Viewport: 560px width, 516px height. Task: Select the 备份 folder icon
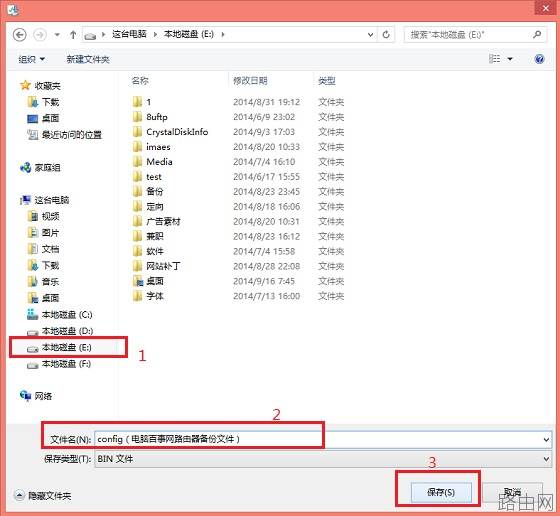coord(138,192)
